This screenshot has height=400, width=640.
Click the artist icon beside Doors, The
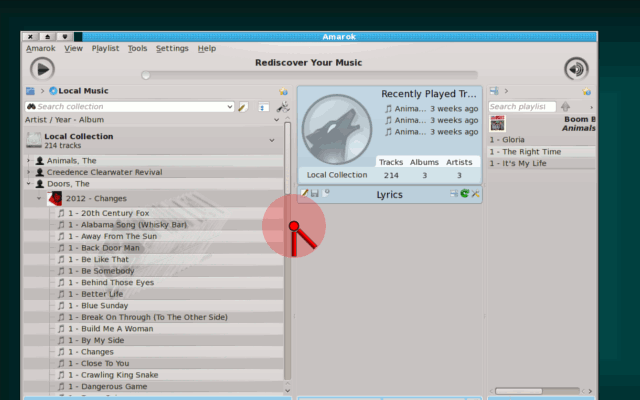click(40, 184)
